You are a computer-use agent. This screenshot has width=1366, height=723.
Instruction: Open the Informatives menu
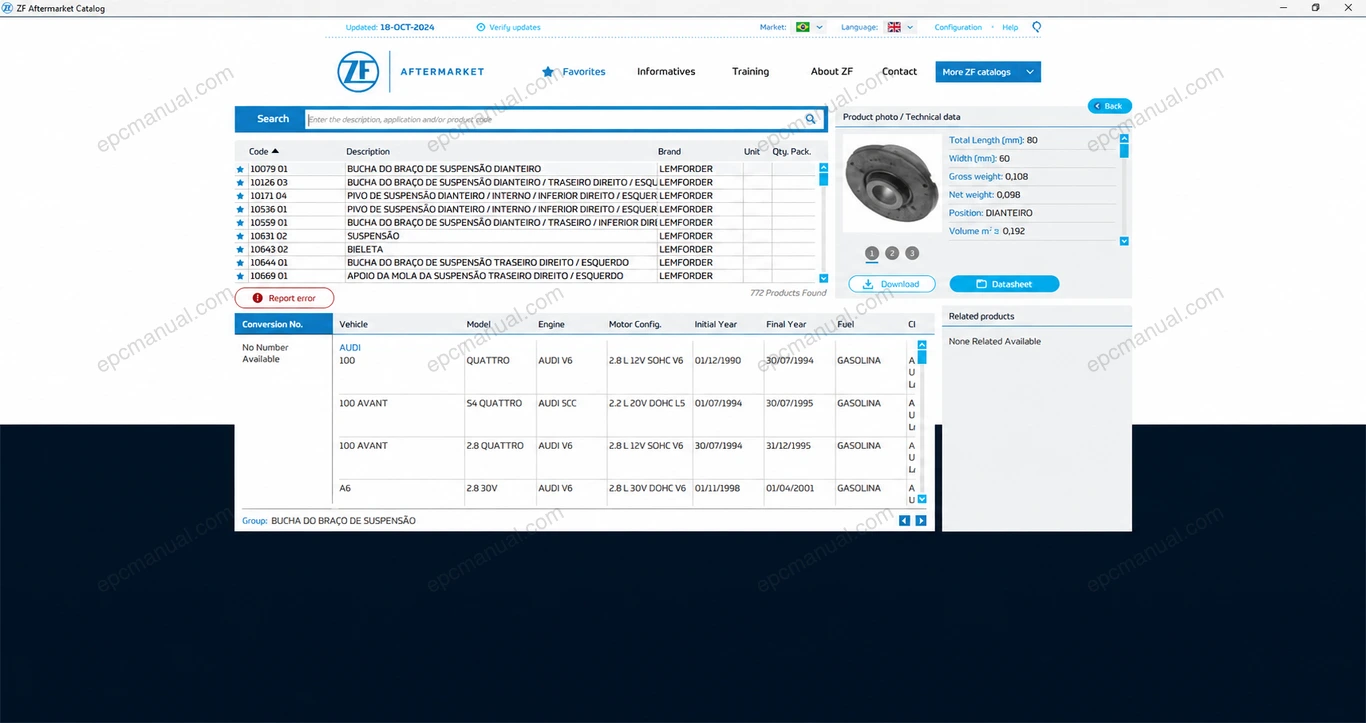coord(666,72)
